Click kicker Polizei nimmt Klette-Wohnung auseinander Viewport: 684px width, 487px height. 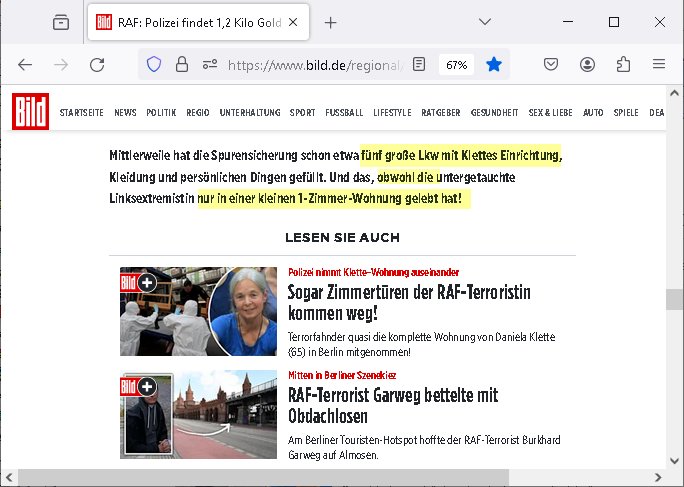click(373, 272)
